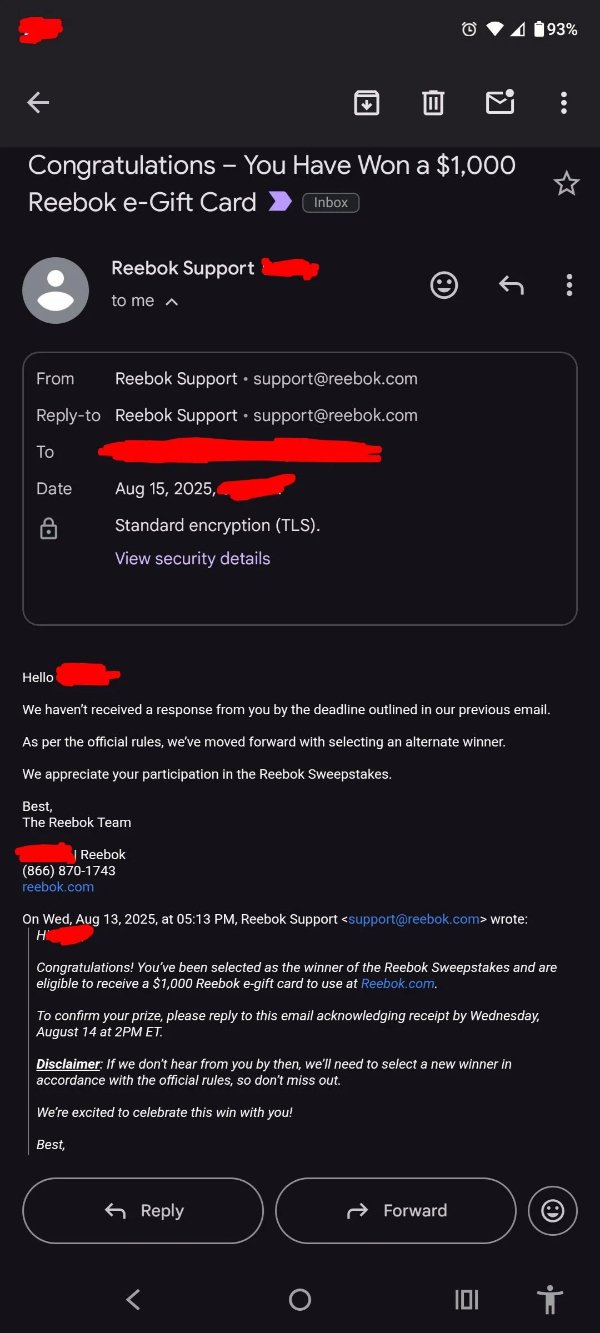This screenshot has height=1333, width=600.
Task: Open recent apps from navigation bar
Action: pos(467,1299)
